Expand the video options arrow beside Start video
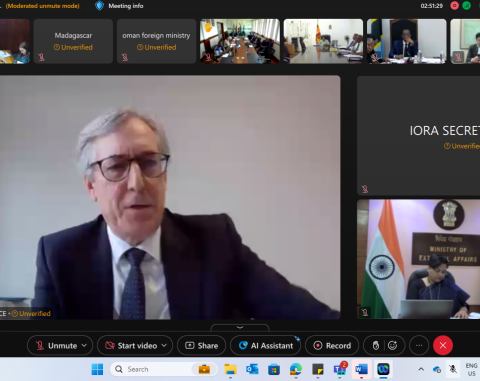480x381 pixels. [x=164, y=345]
